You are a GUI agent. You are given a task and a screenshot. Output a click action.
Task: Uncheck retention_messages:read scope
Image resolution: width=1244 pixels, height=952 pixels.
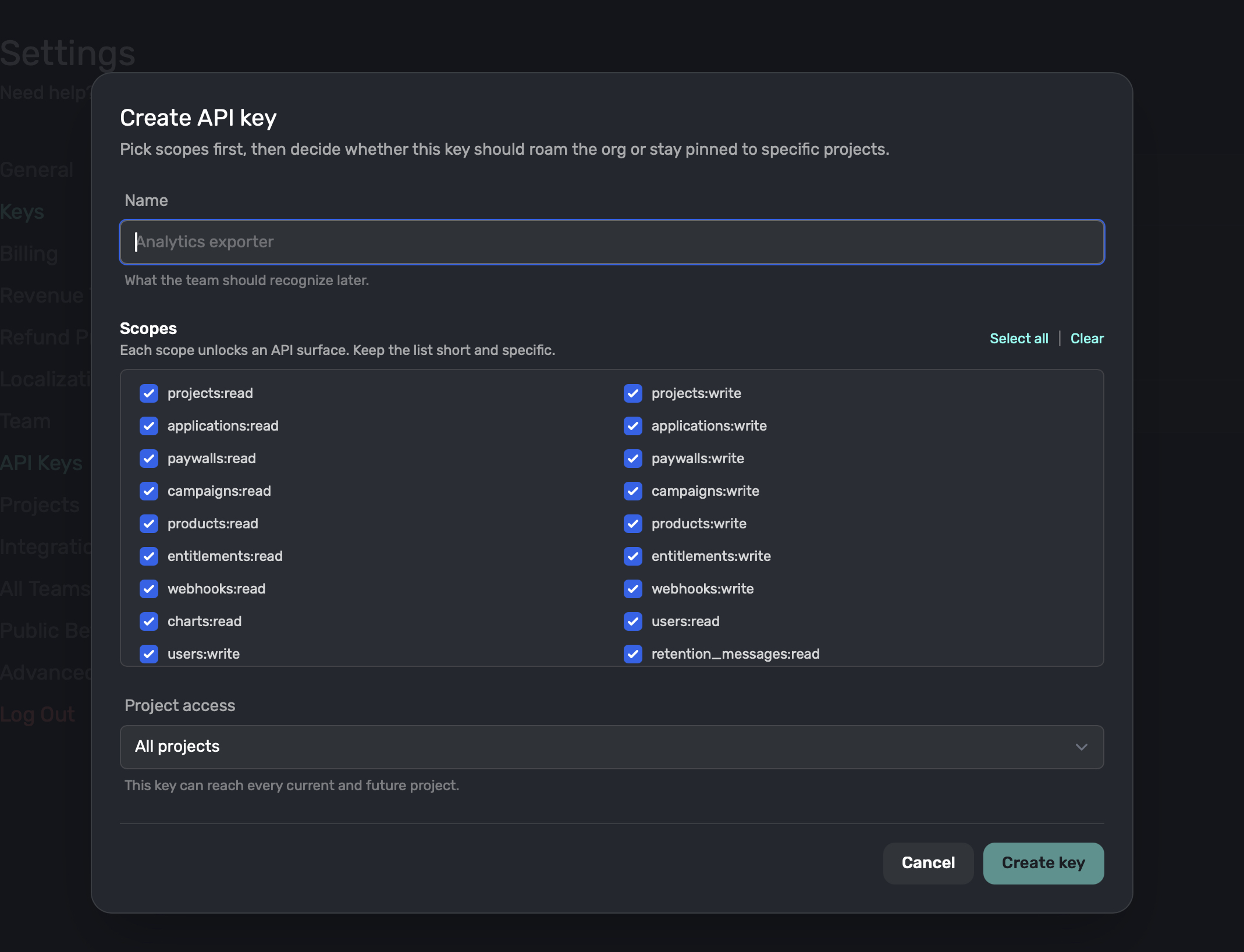[x=633, y=654]
